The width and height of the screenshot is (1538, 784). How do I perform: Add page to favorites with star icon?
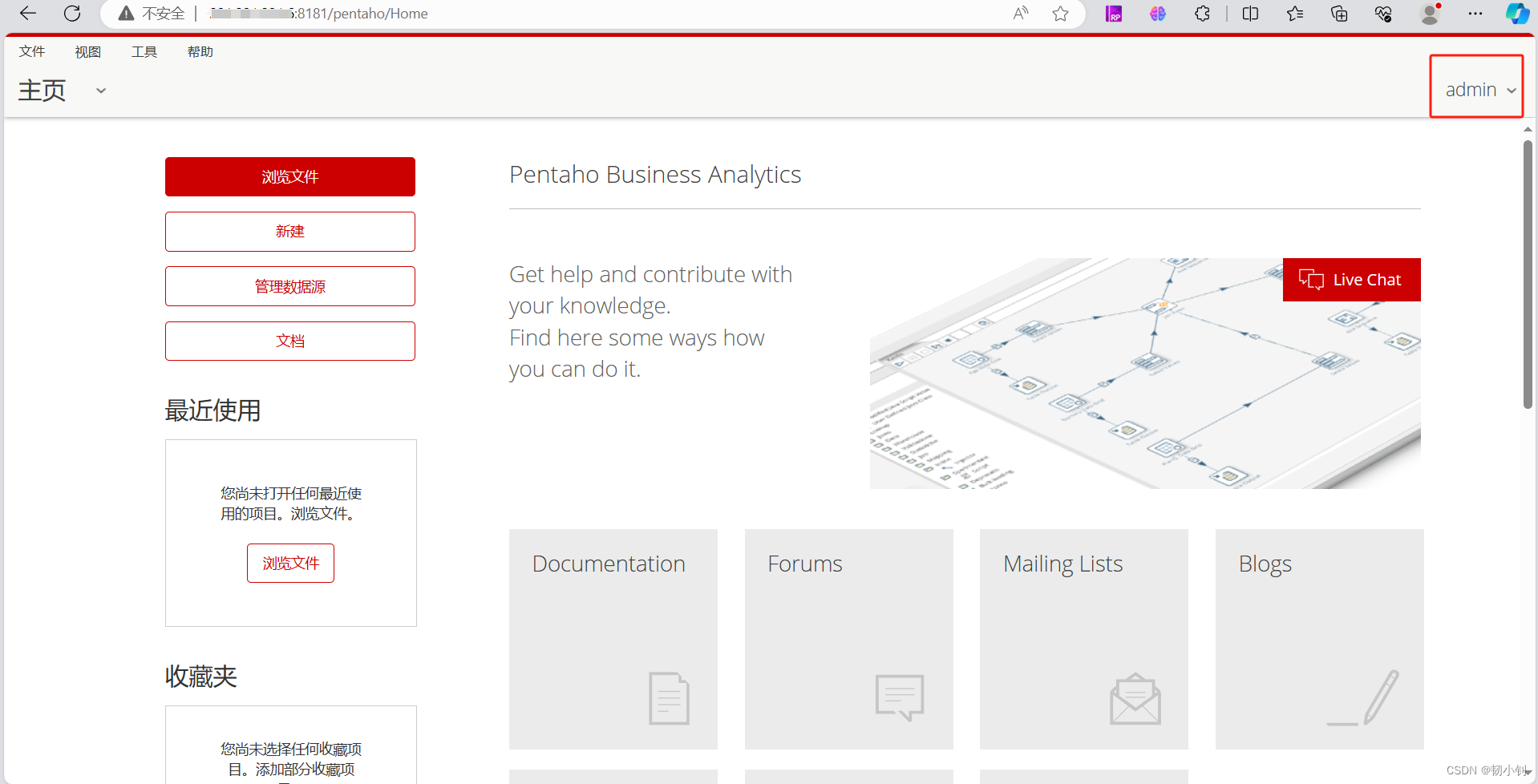point(1060,14)
